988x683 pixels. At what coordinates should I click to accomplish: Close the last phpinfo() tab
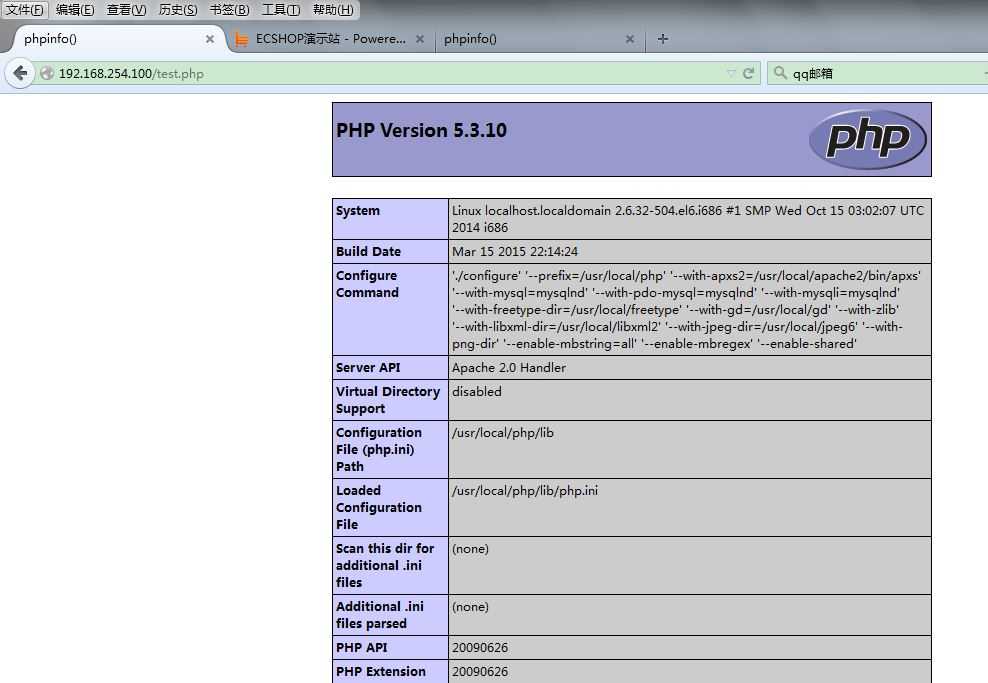(629, 39)
